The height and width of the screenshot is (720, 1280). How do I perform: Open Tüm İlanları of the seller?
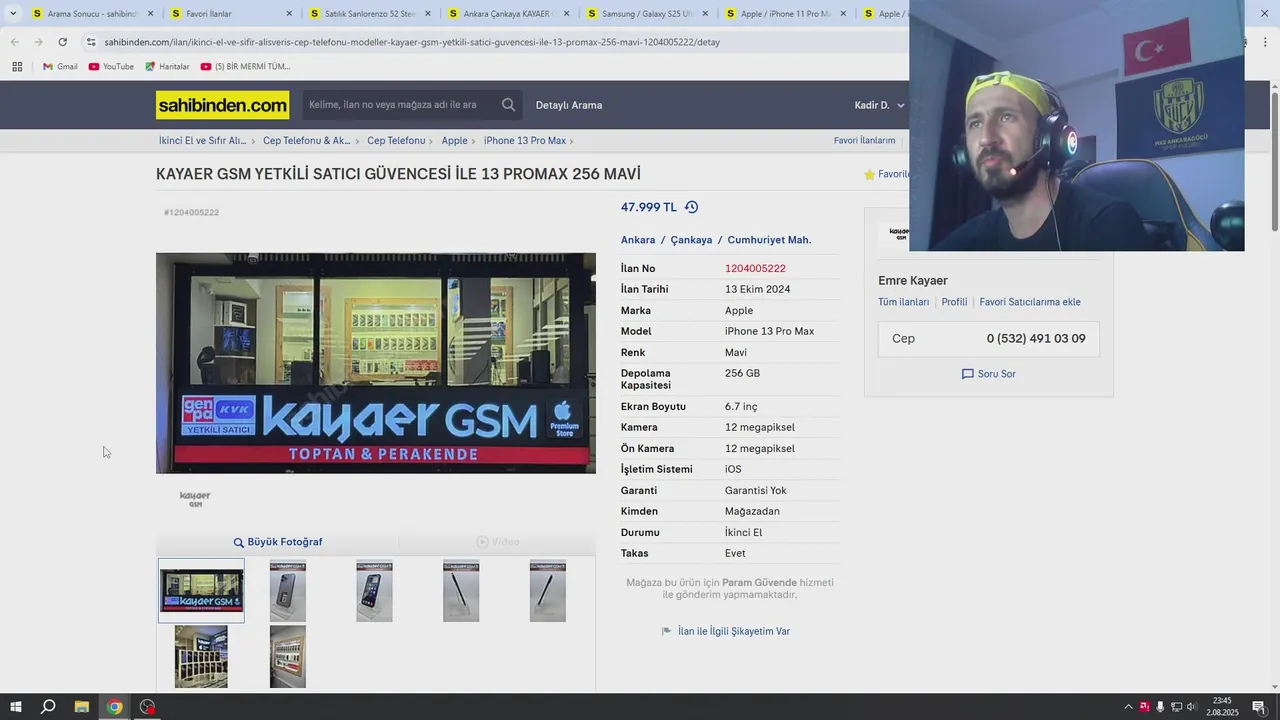[x=903, y=302]
